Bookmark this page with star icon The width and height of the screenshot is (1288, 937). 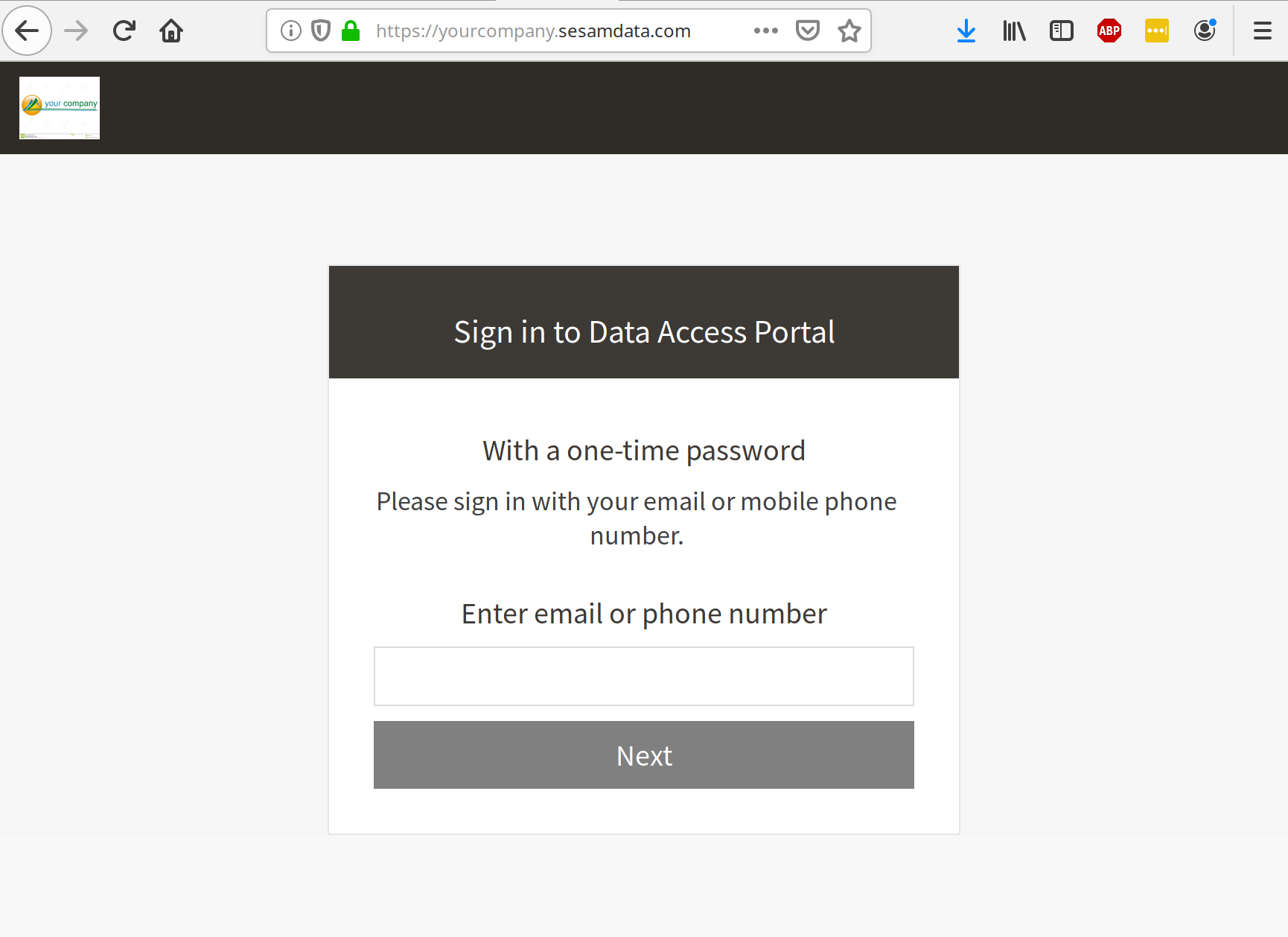click(x=849, y=31)
